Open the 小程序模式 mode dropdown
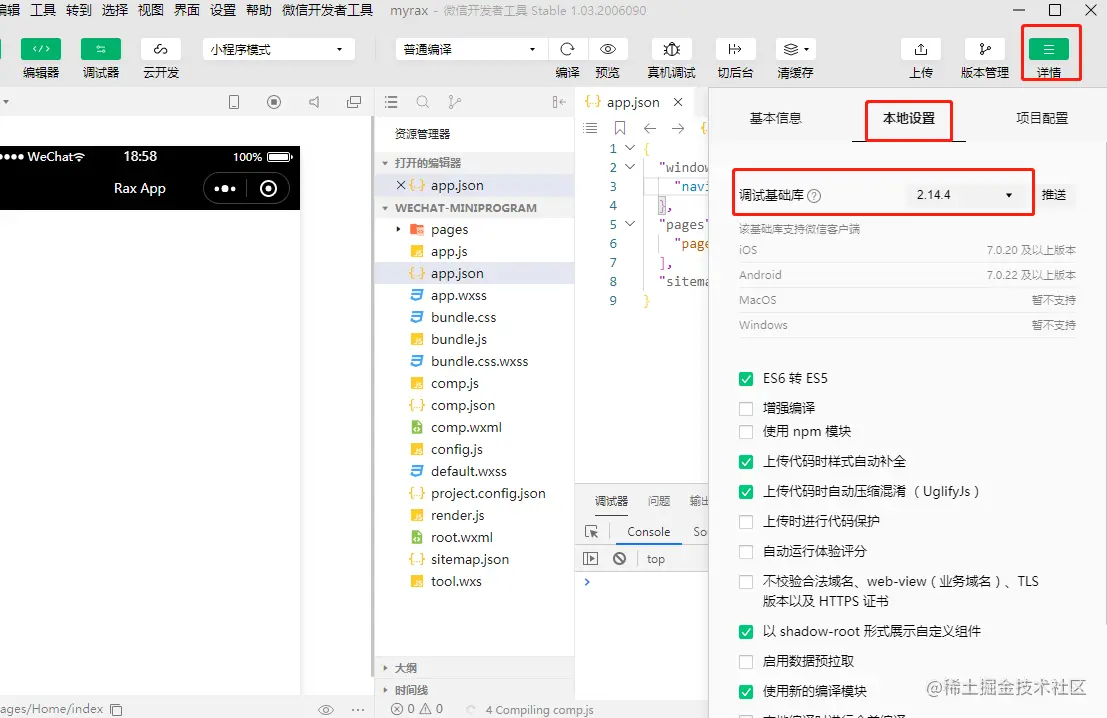 click(278, 49)
